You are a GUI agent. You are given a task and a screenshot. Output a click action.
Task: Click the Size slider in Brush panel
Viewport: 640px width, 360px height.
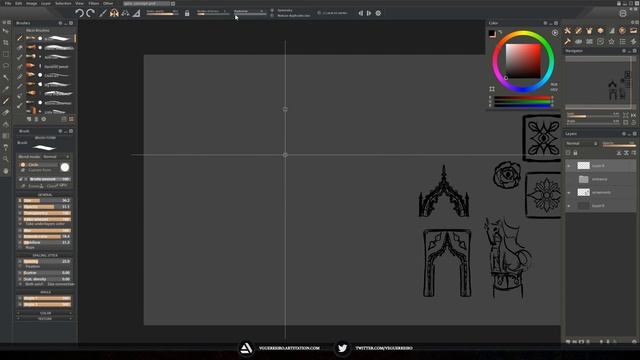pos(47,200)
